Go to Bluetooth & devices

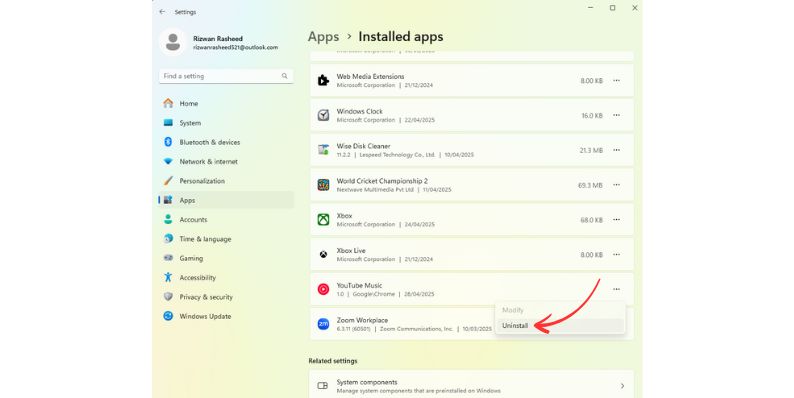click(226, 142)
